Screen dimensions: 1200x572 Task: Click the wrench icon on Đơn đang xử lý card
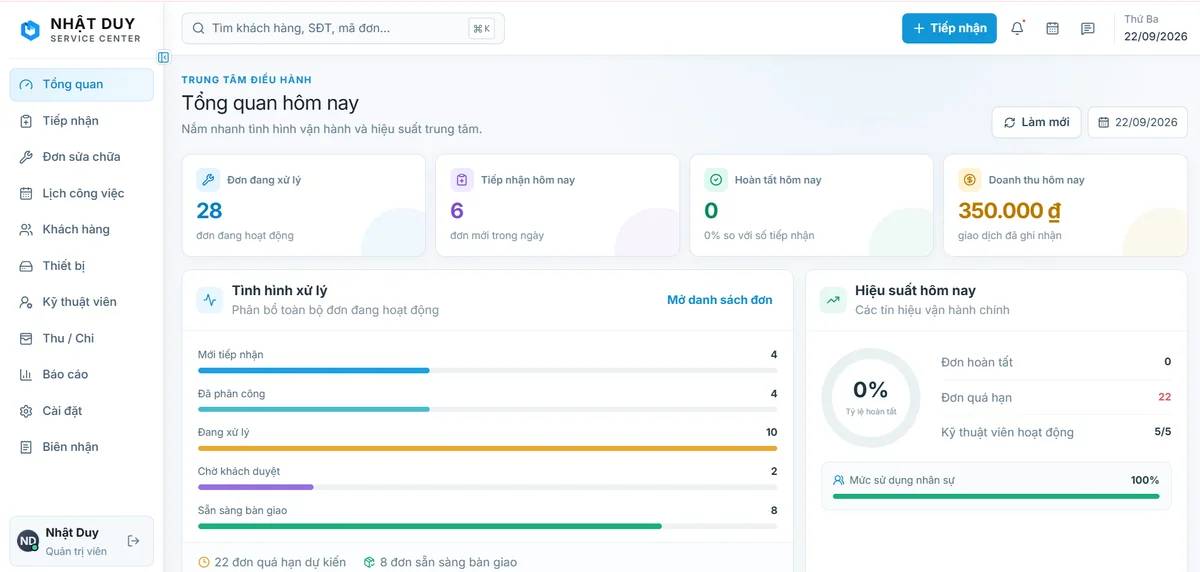208,180
